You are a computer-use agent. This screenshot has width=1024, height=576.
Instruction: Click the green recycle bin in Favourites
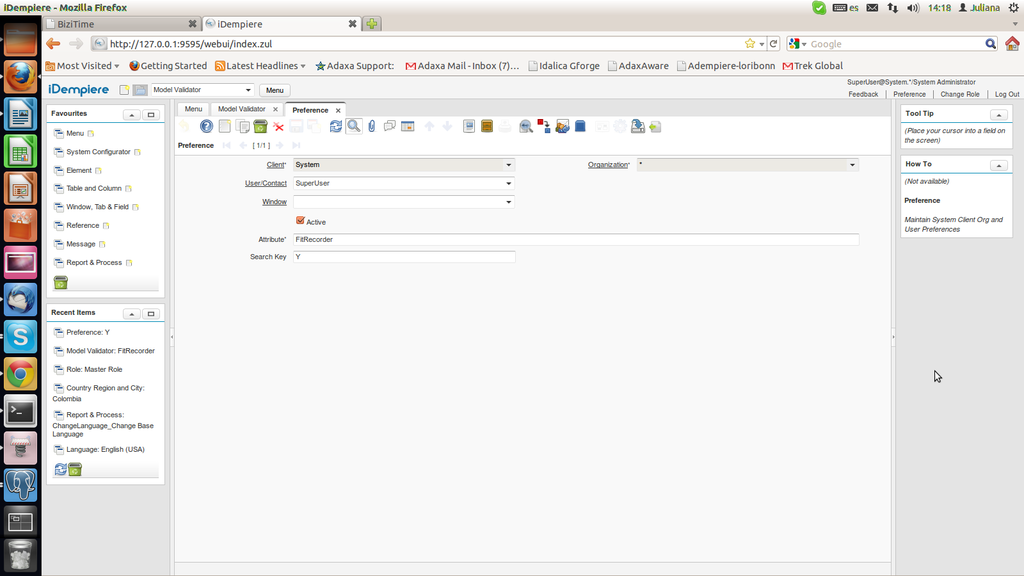pos(61,283)
